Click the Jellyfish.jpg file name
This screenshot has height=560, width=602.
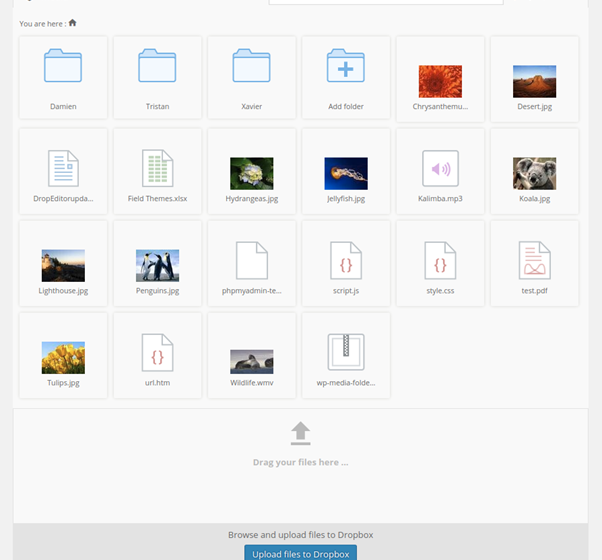point(346,199)
